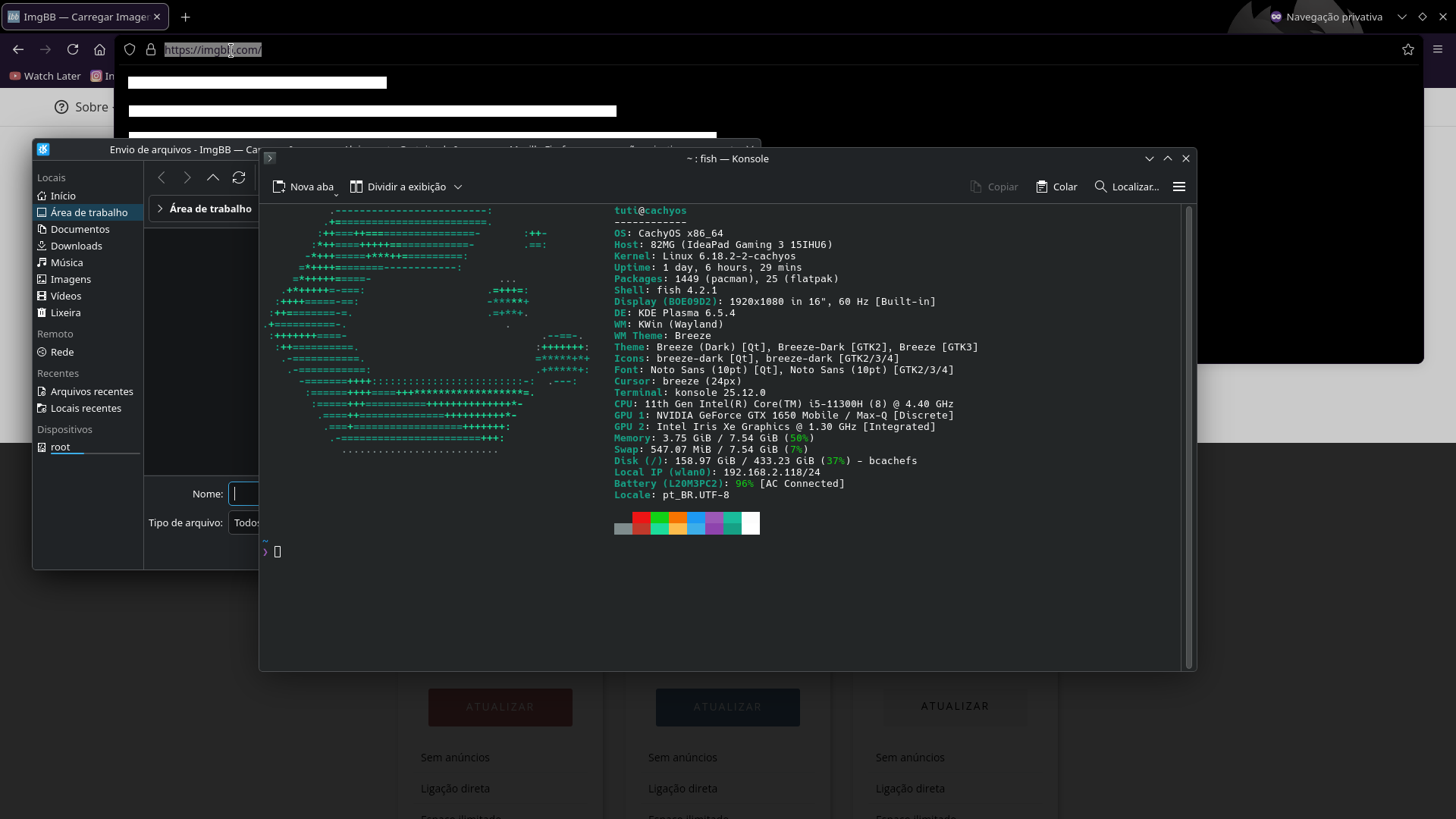The image size is (1456, 819).
Task: Expand the Área de trabalho breadcrumb chevron
Action: [x=160, y=209]
